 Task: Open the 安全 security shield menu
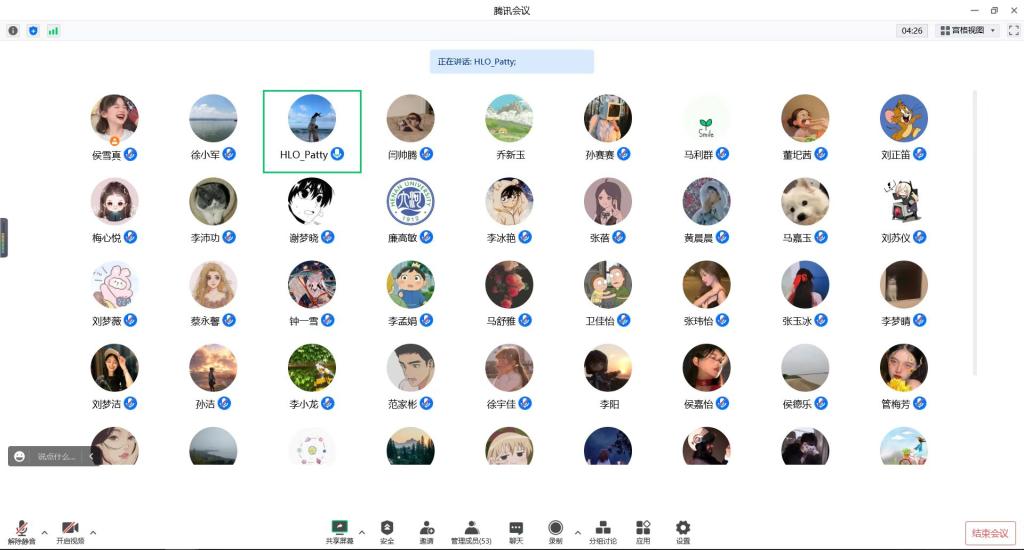[x=387, y=531]
